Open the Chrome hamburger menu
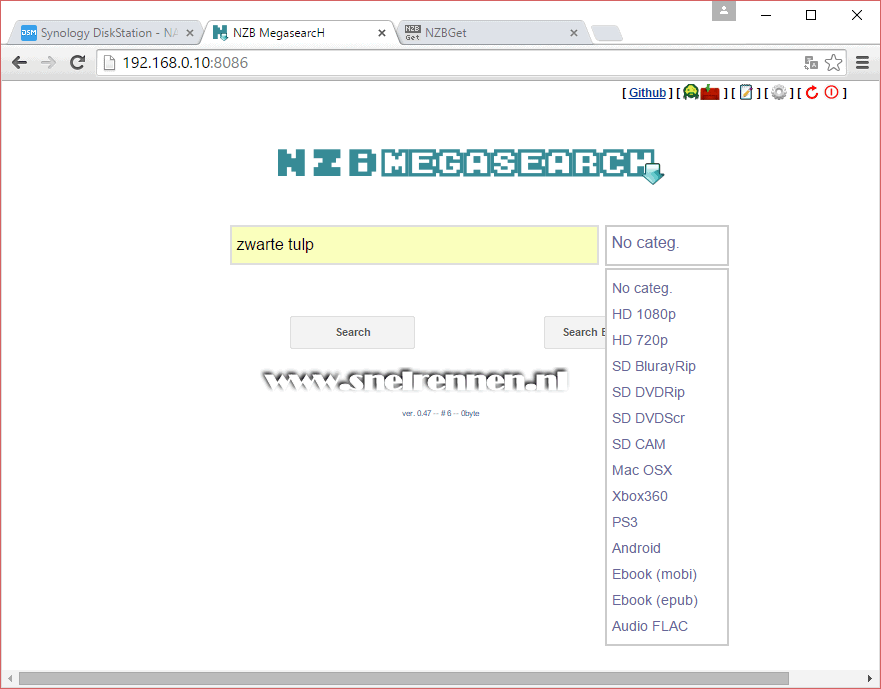This screenshot has height=689, width=881. pyautogui.click(x=862, y=63)
